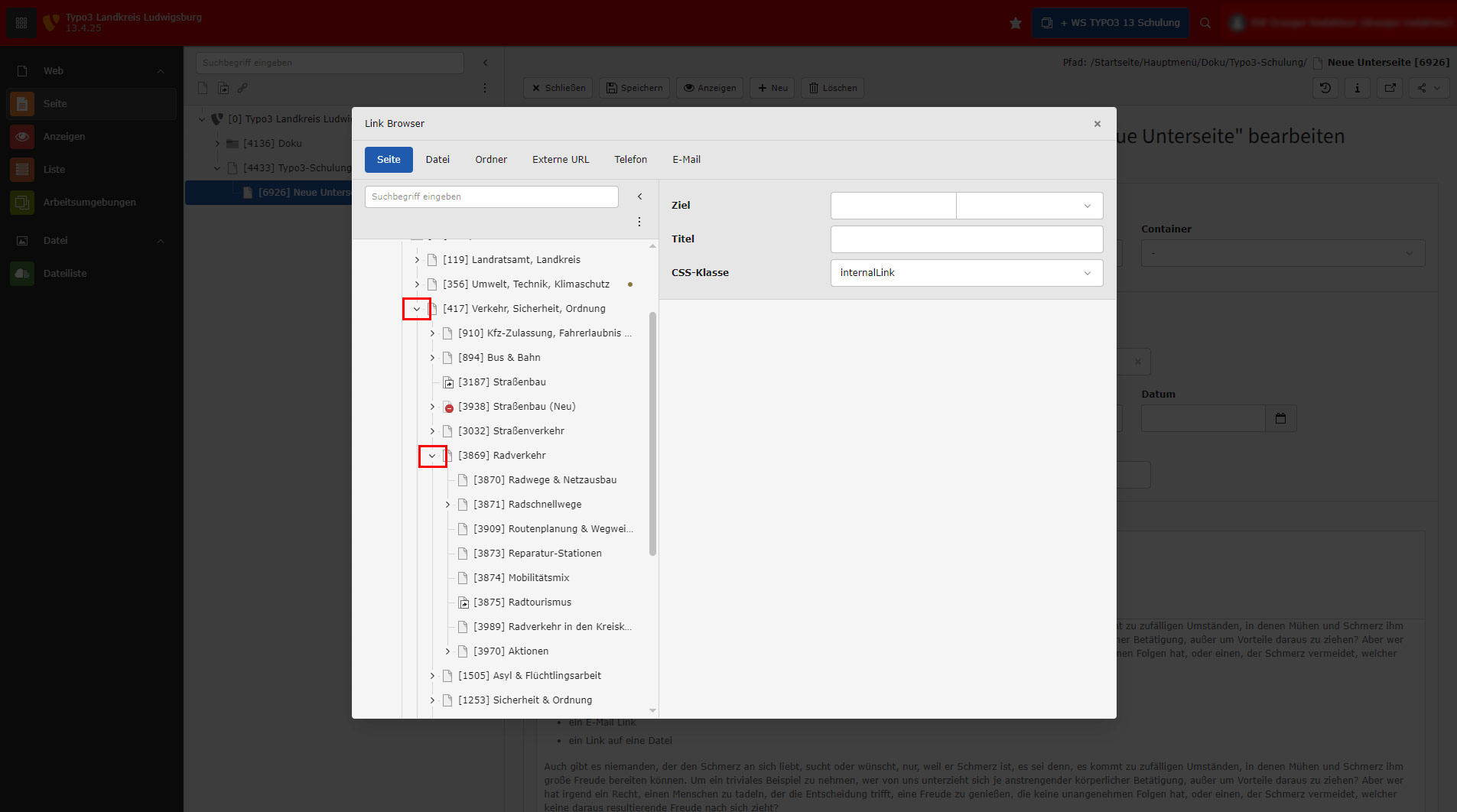Select the Datei tab
1457x812 pixels.
(437, 160)
